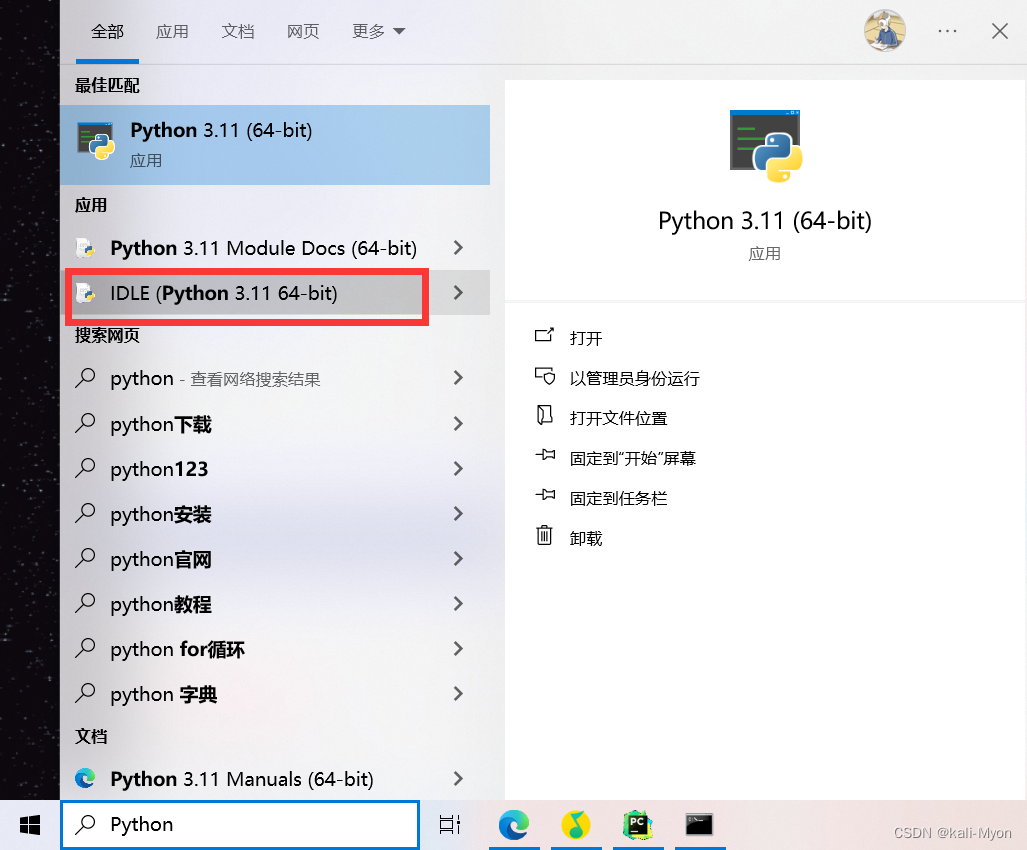Click the pin icon beside 固定到任务栏
The image size is (1027, 850).
545,494
